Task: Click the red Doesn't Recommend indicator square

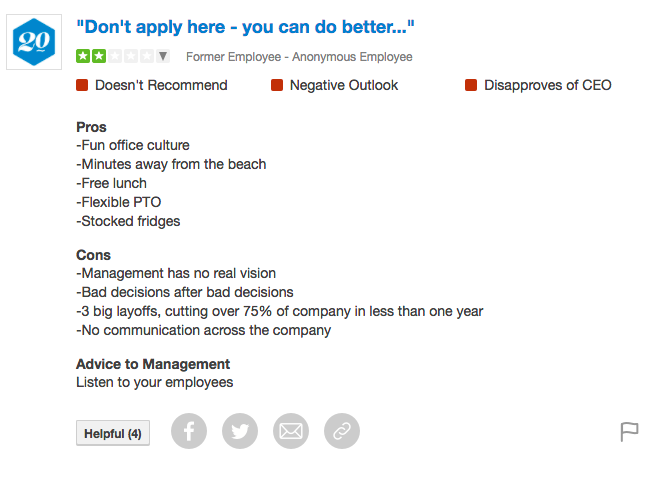Action: [x=82, y=85]
